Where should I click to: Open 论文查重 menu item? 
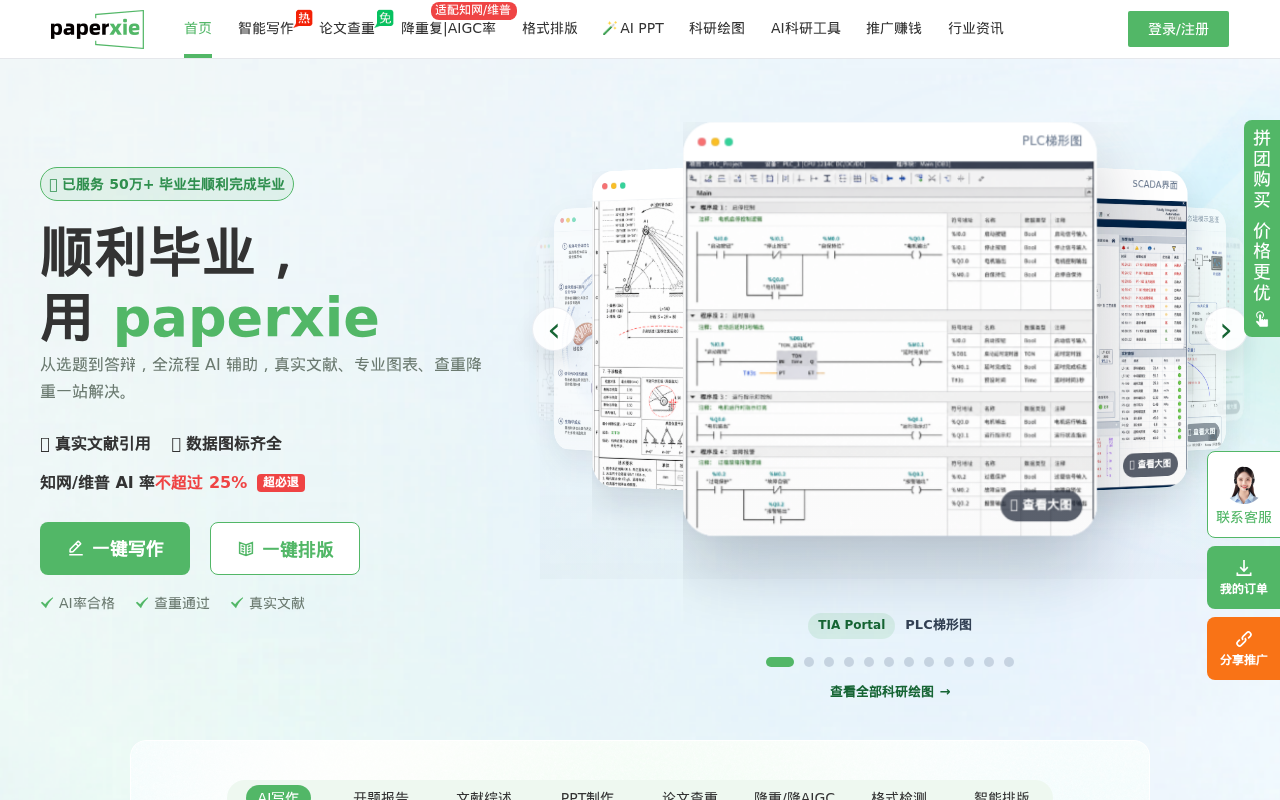click(x=347, y=28)
